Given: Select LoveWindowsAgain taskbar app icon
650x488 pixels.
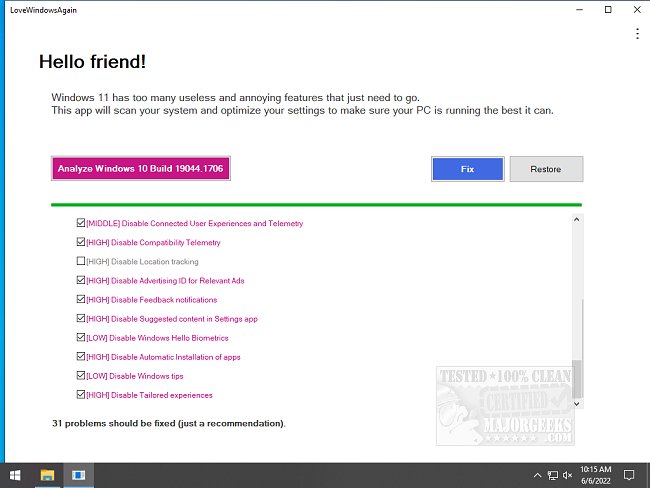Looking at the screenshot, I should pos(78,475).
